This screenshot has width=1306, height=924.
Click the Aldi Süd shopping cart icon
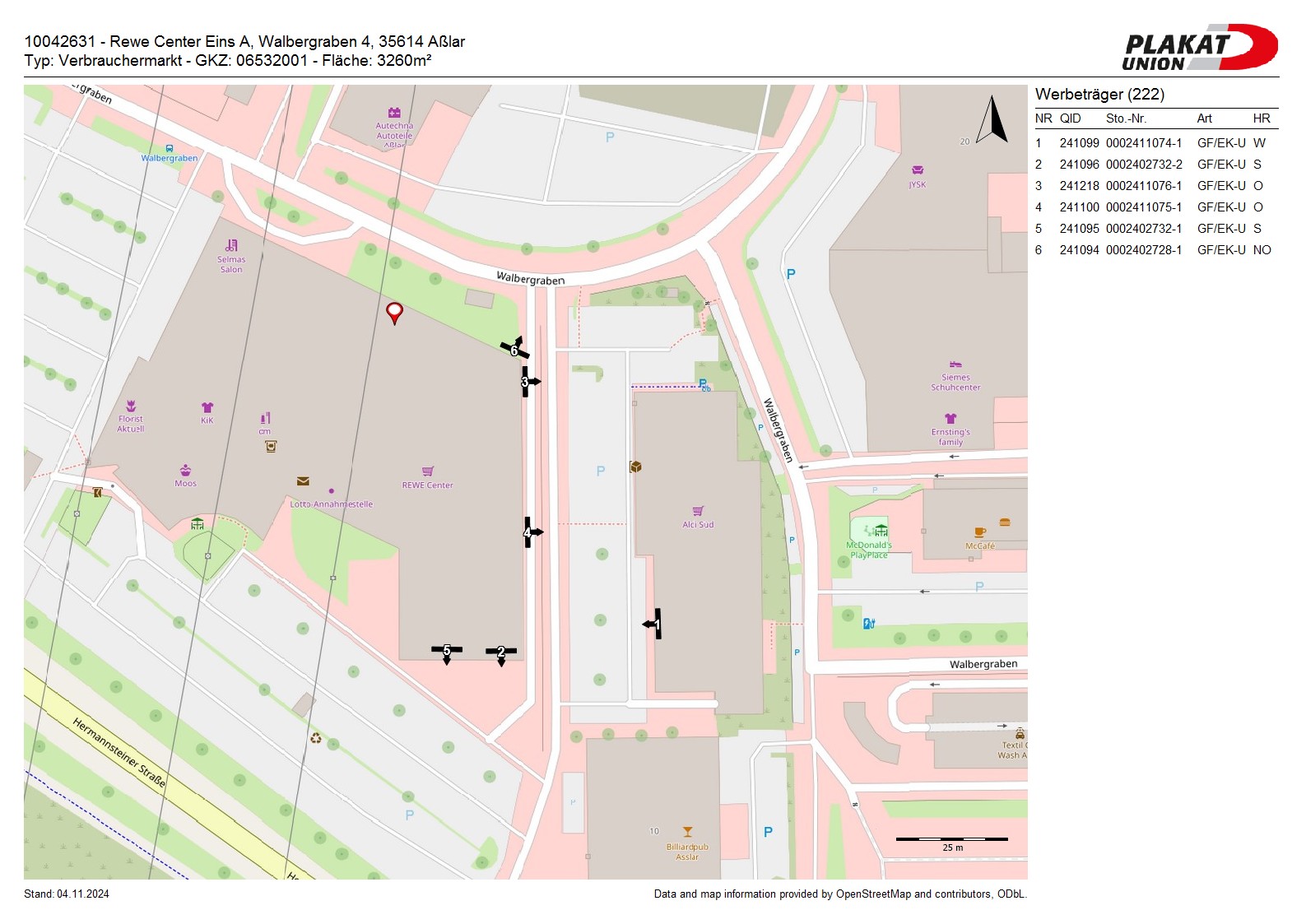[x=698, y=511]
